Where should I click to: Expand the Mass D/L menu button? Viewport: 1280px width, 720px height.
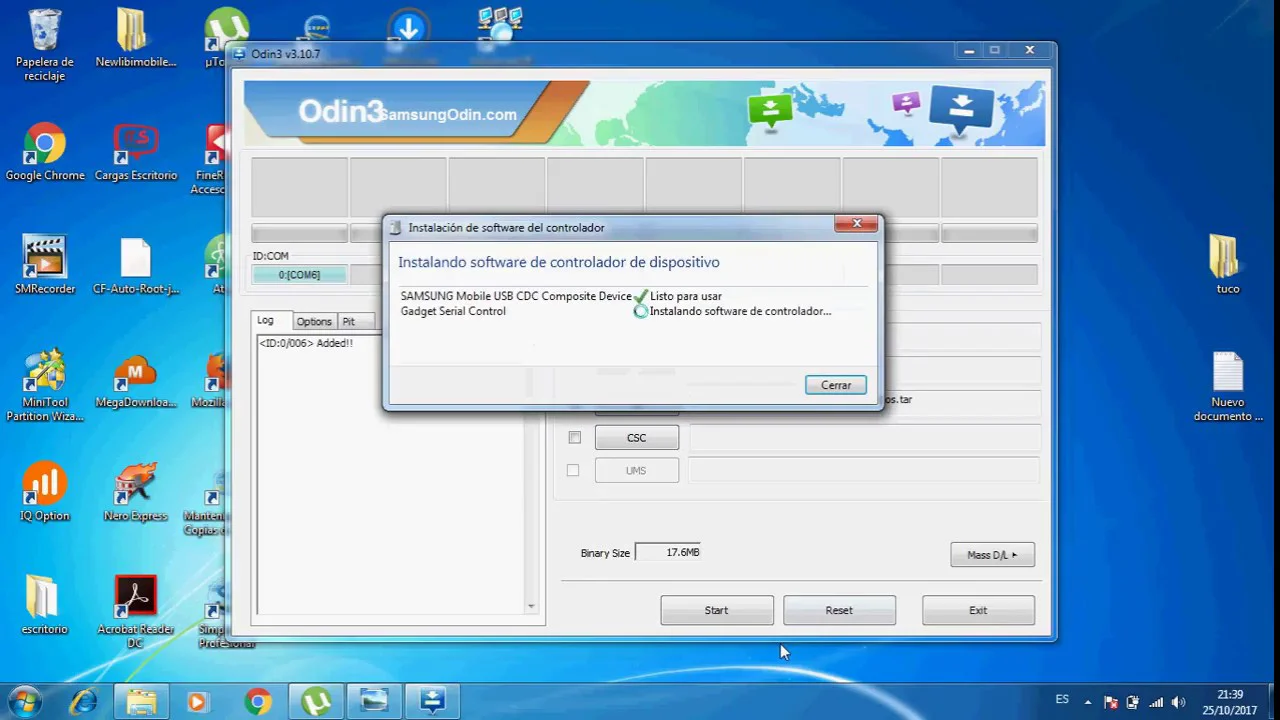991,555
